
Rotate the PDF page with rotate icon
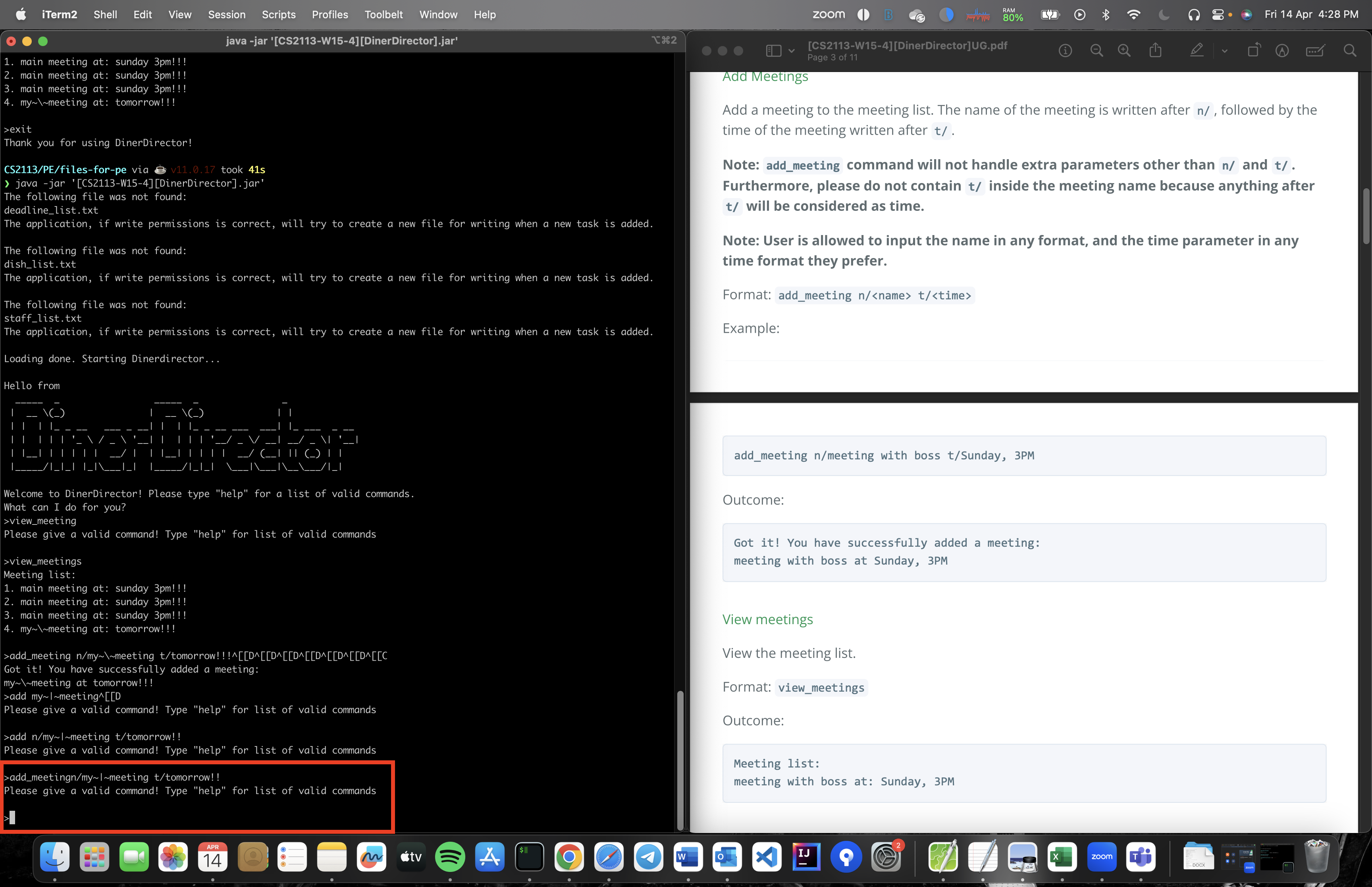1253,51
